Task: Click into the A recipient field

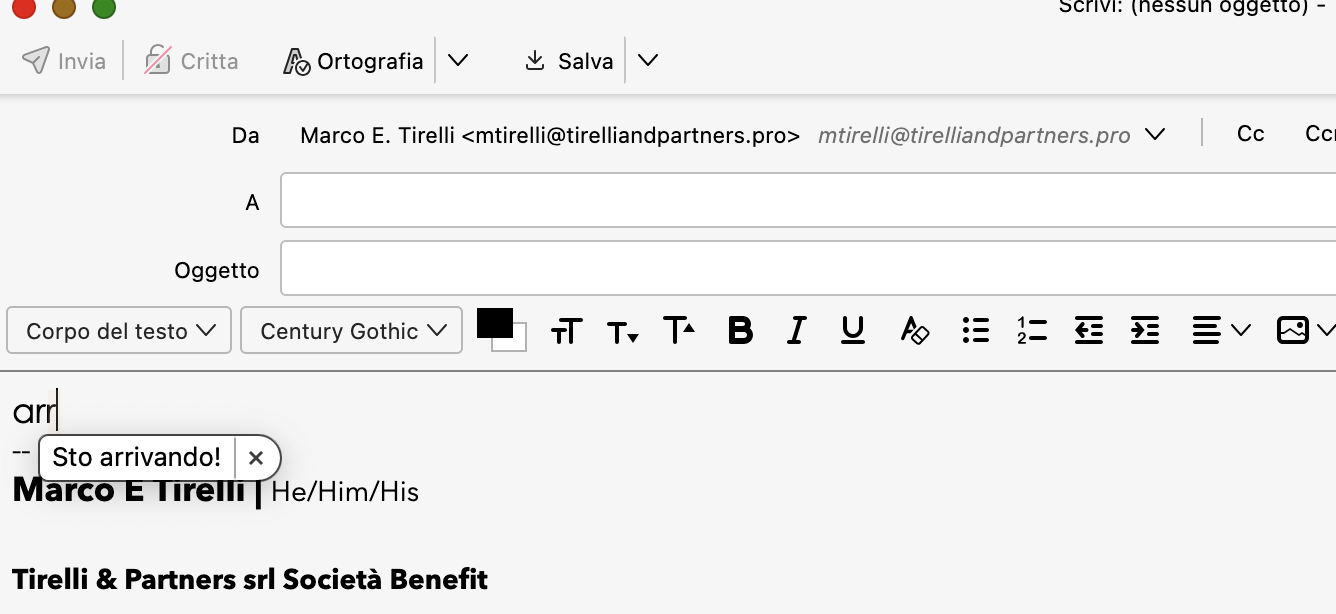Action: coord(800,201)
